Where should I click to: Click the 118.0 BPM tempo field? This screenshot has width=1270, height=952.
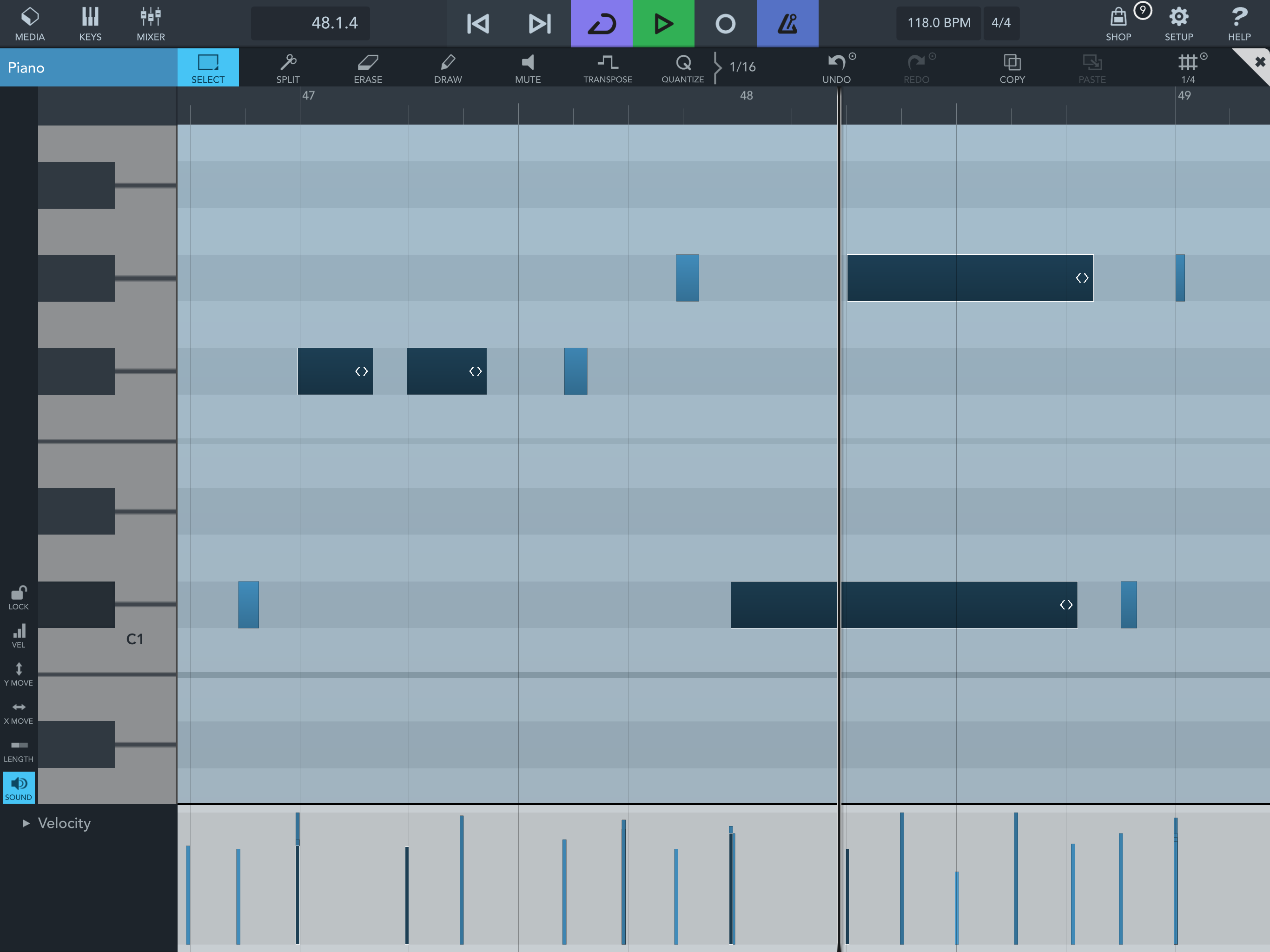point(938,23)
